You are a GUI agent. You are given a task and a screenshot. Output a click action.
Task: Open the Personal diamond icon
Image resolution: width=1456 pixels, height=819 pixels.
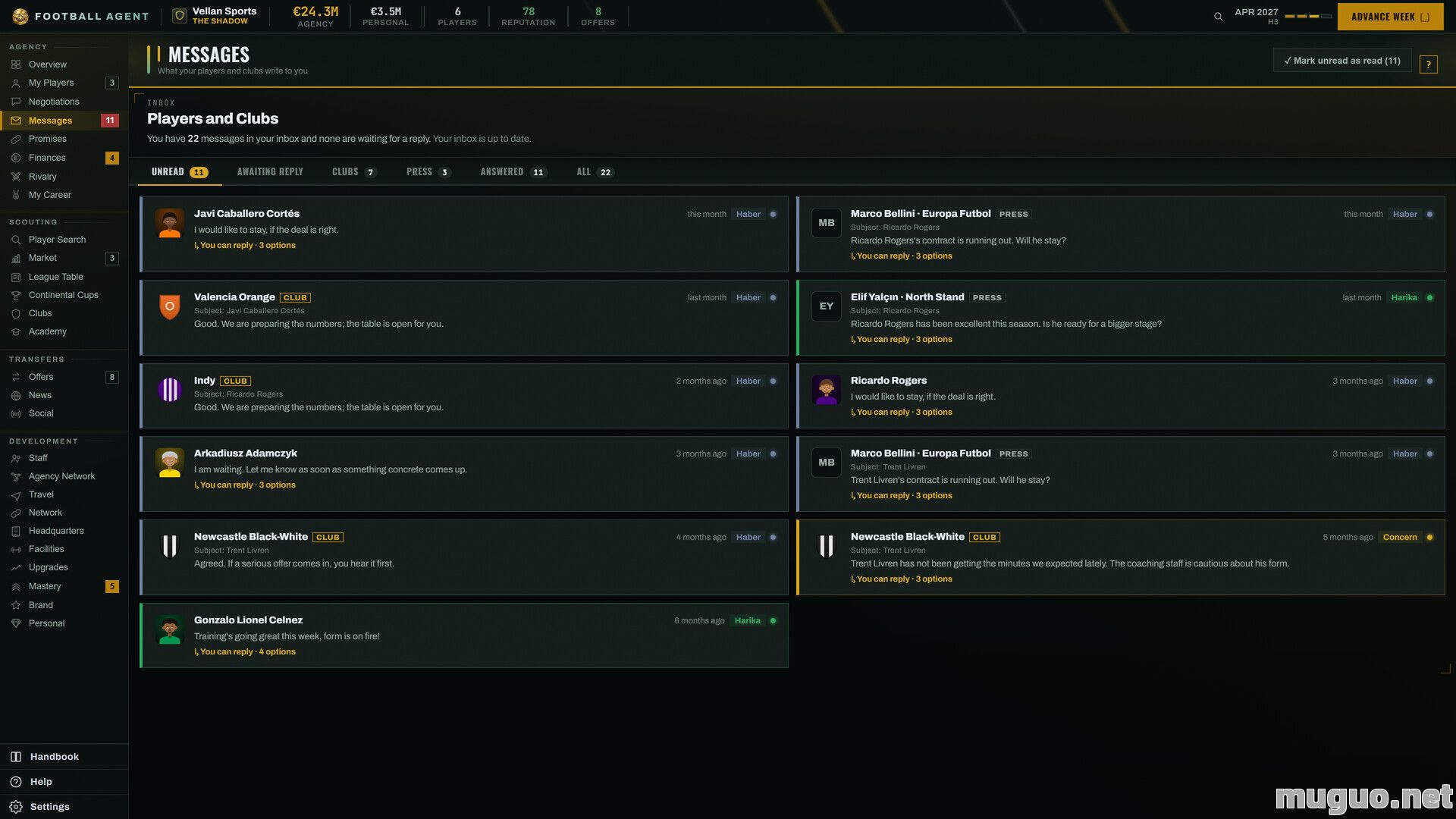point(16,623)
